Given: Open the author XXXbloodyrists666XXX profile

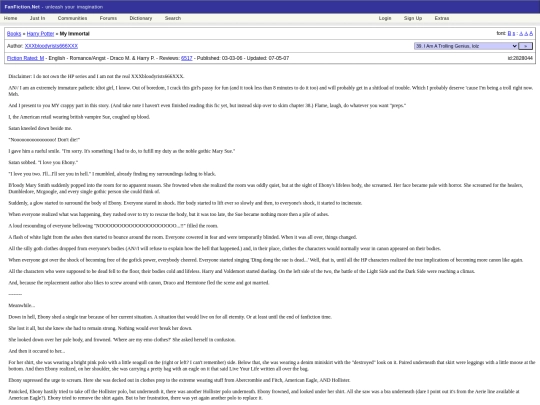Looking at the screenshot, I should (51, 46).
